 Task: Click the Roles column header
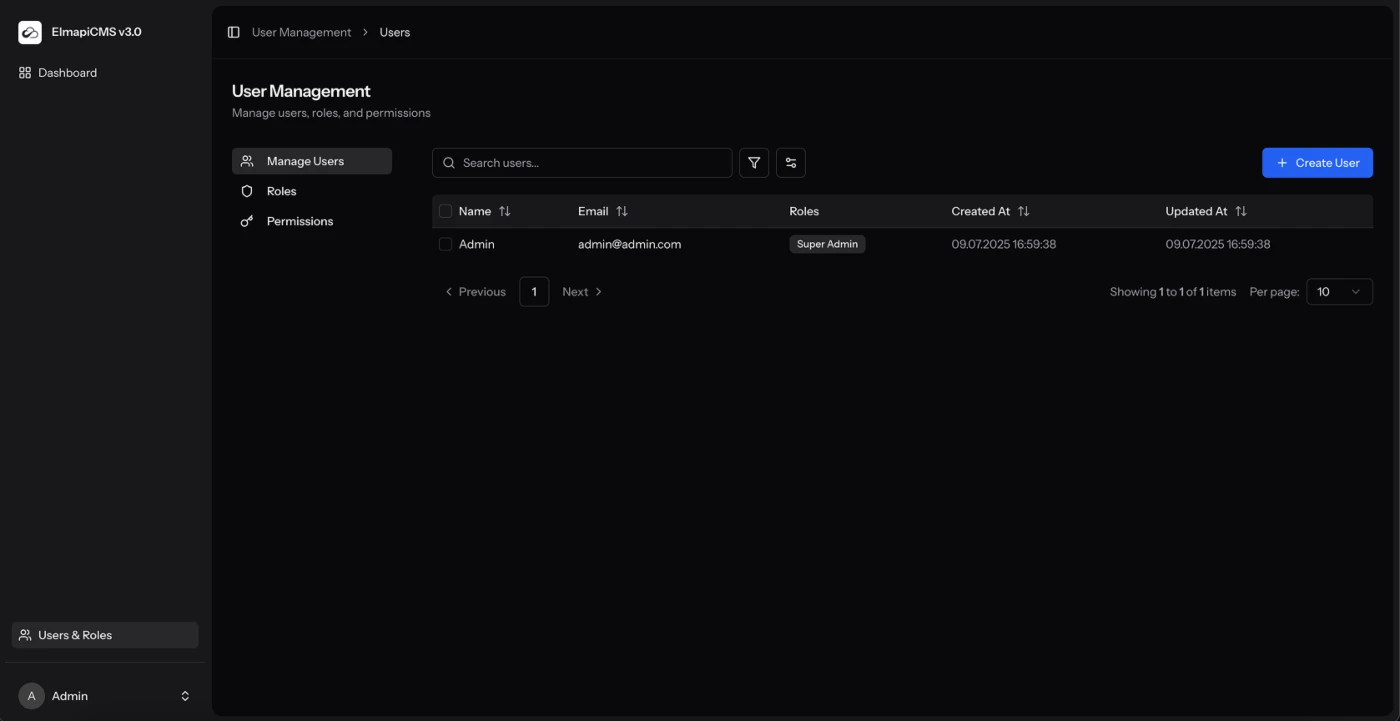804,211
